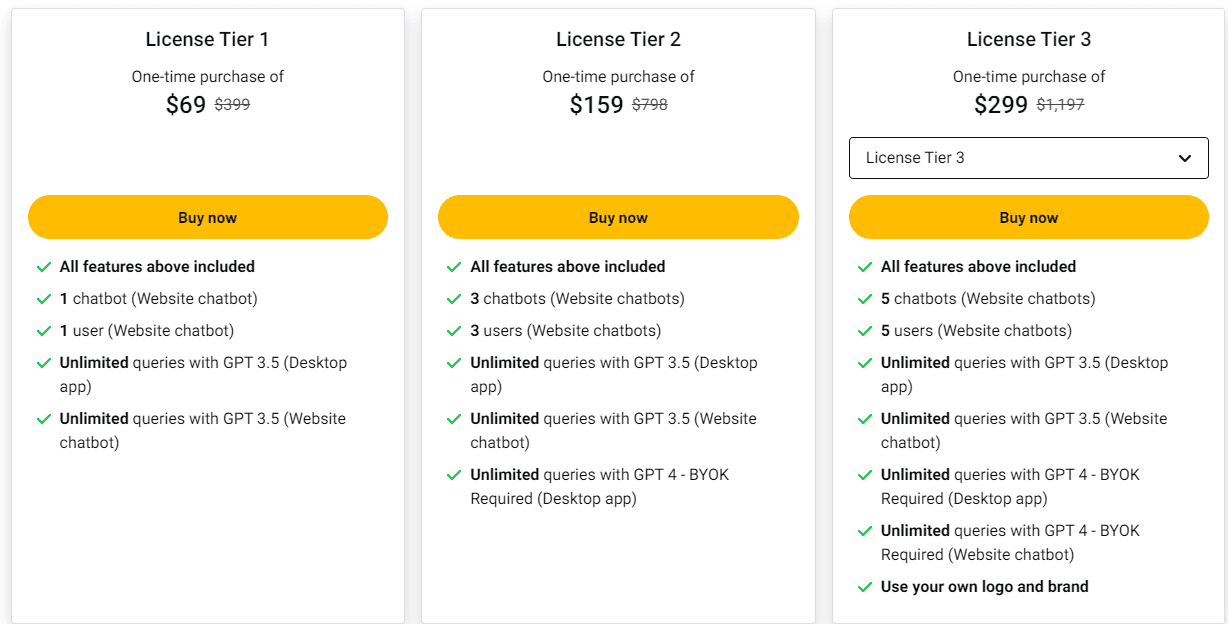The image size is (1228, 624).
Task: Click checkmark next to GPT 4 BYOK Desktop feature
Action: (866, 474)
